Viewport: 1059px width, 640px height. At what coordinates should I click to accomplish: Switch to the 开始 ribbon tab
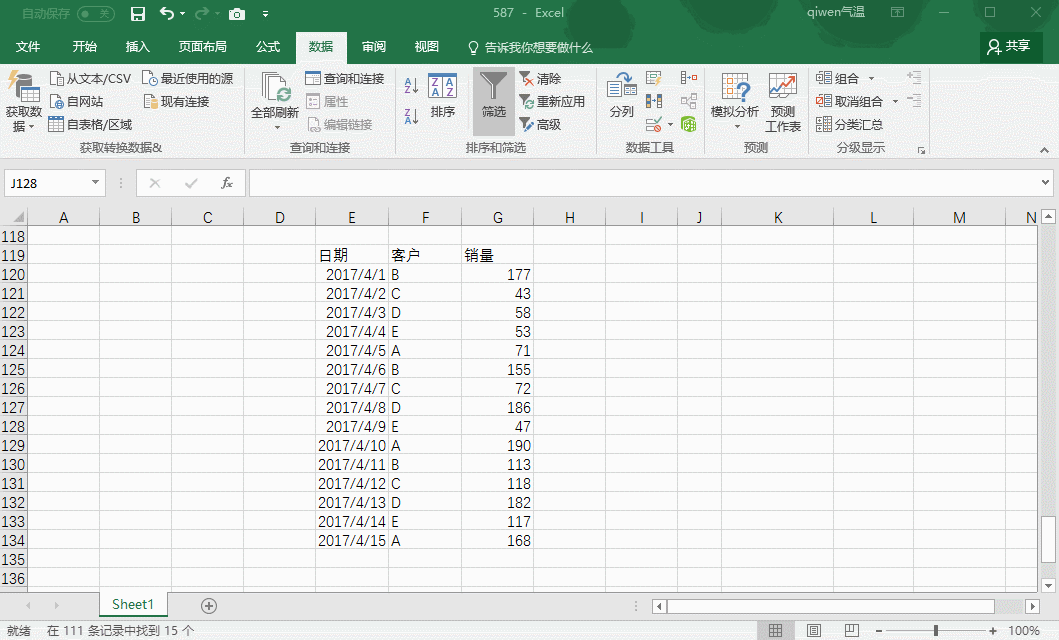tap(84, 47)
